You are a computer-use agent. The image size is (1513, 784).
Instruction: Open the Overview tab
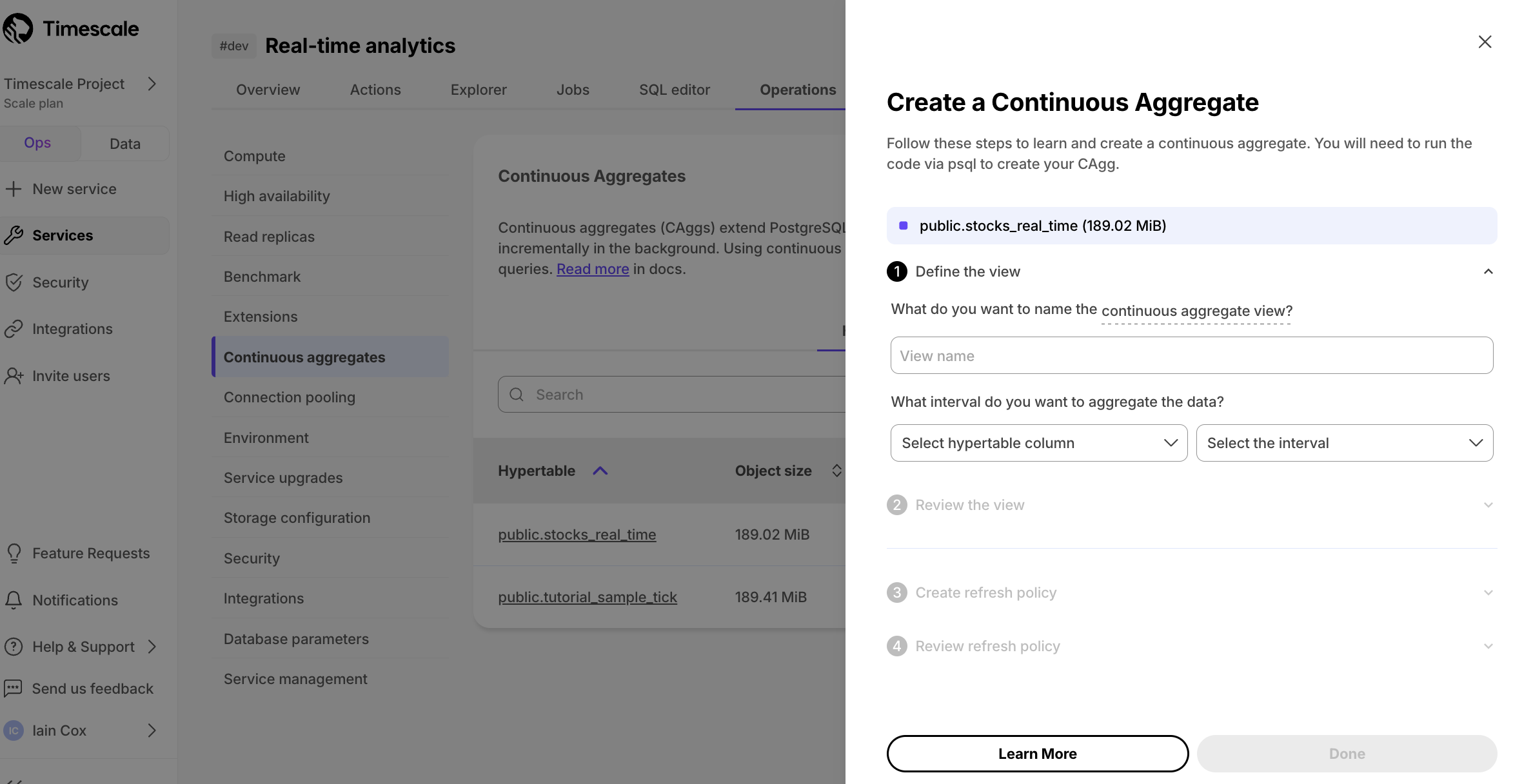(x=268, y=90)
